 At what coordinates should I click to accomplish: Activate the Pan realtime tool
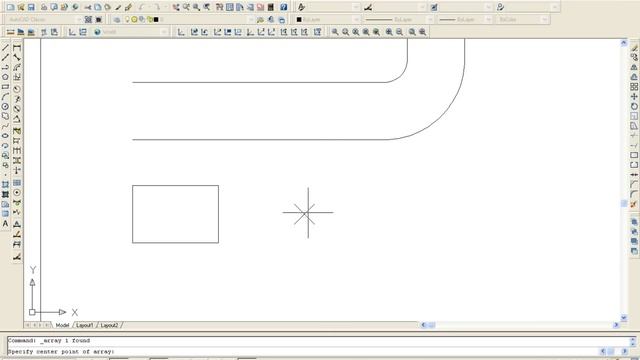[176, 7]
